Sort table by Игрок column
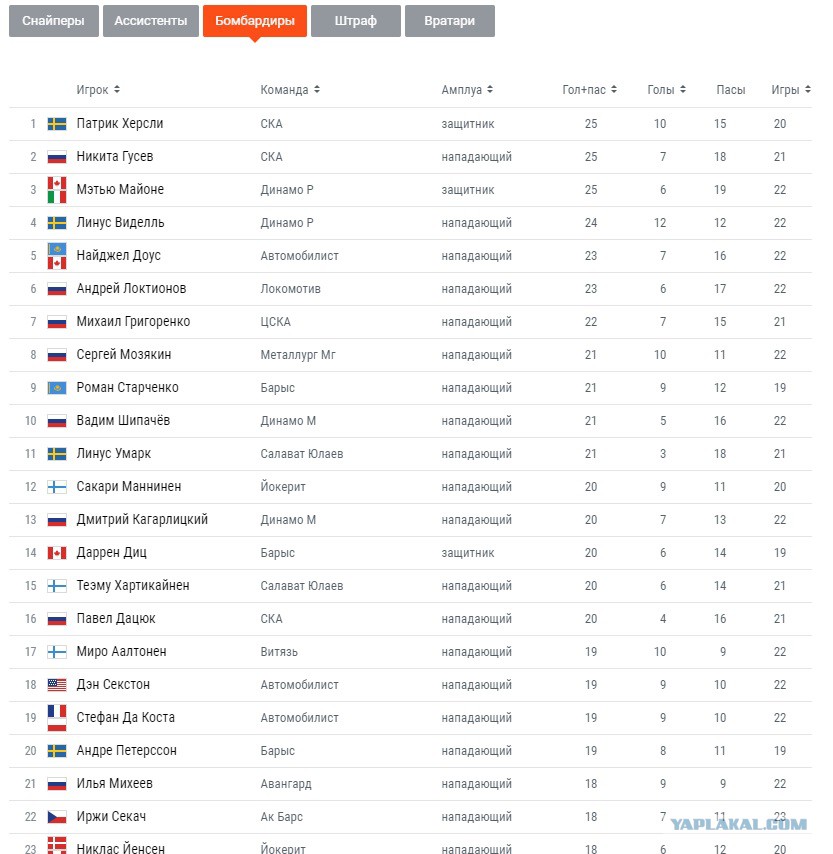 click(x=98, y=90)
